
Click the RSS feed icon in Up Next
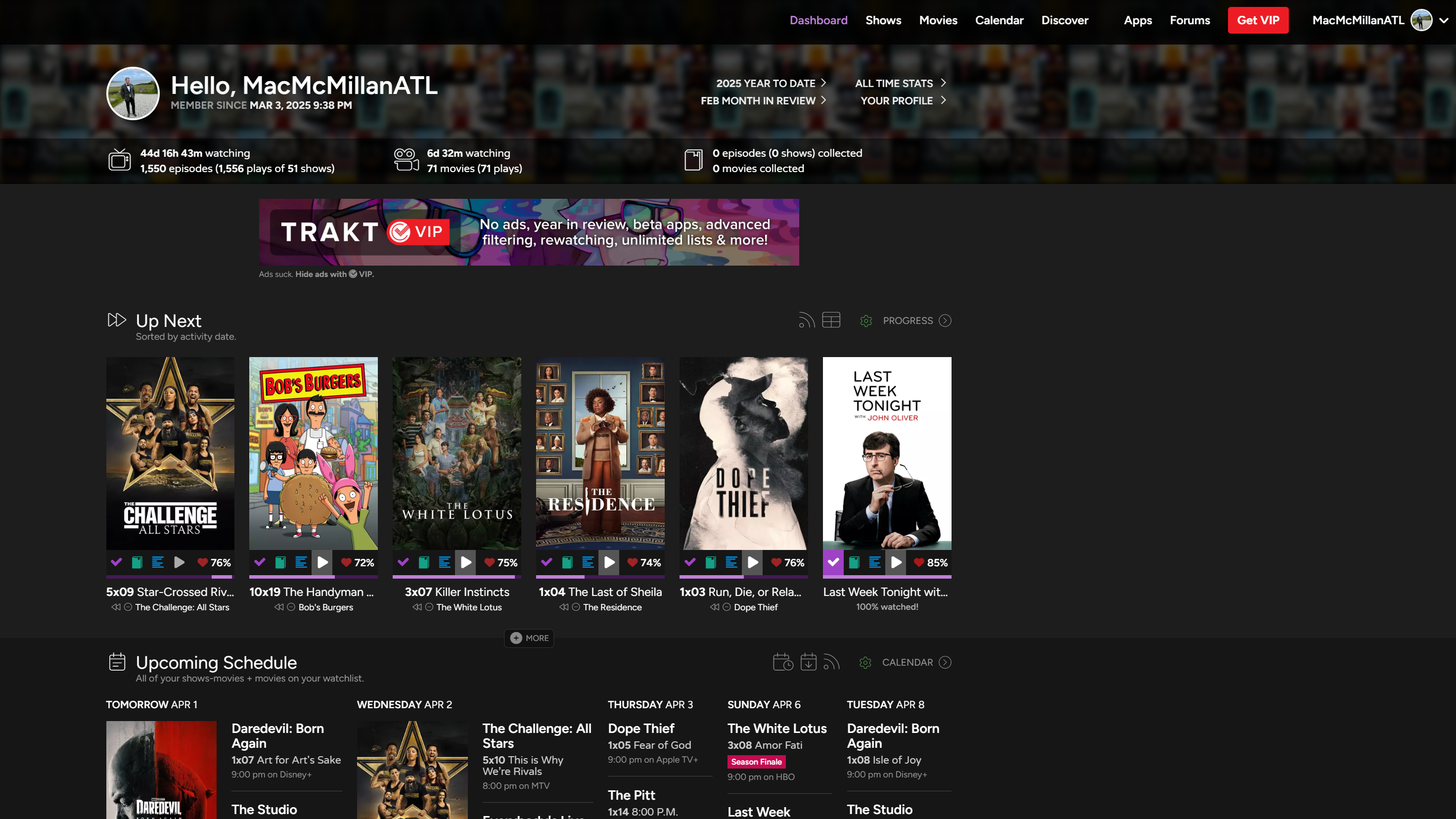tap(806, 320)
